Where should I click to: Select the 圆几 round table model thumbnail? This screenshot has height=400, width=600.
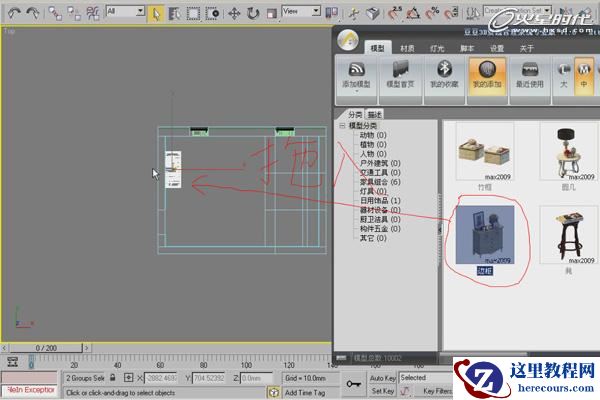click(569, 152)
